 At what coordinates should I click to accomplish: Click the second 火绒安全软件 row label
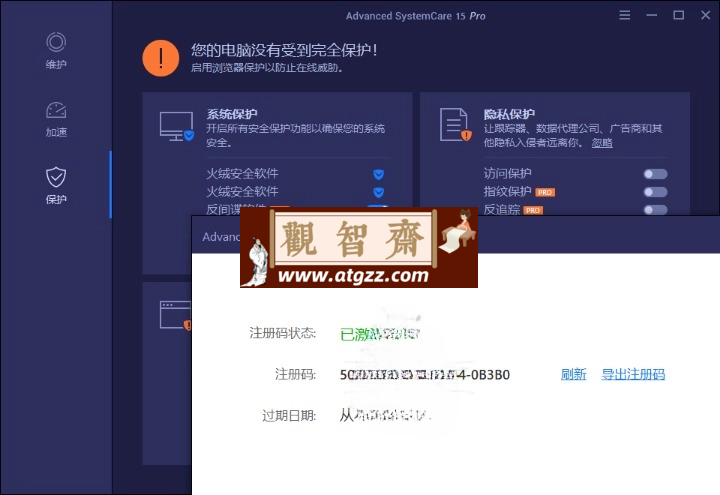(242, 191)
